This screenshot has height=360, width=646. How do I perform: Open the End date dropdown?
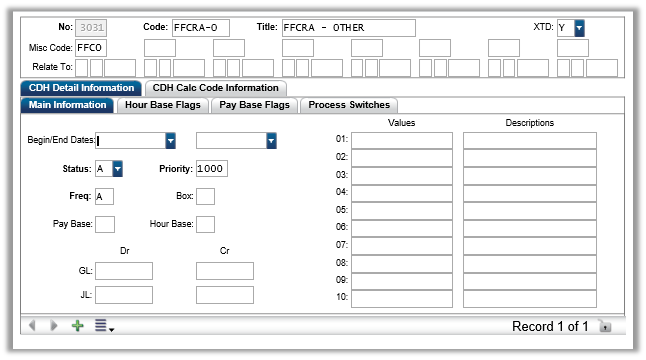click(x=271, y=141)
